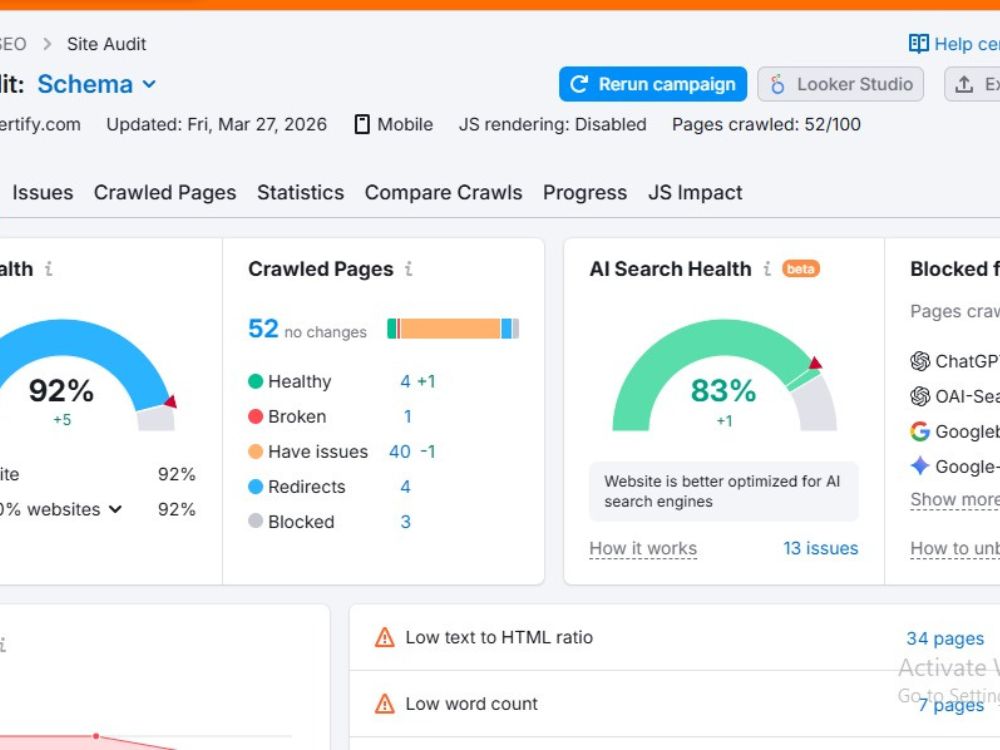The width and height of the screenshot is (1000, 750).
Task: Click the Have issues count 40
Action: [x=400, y=452]
